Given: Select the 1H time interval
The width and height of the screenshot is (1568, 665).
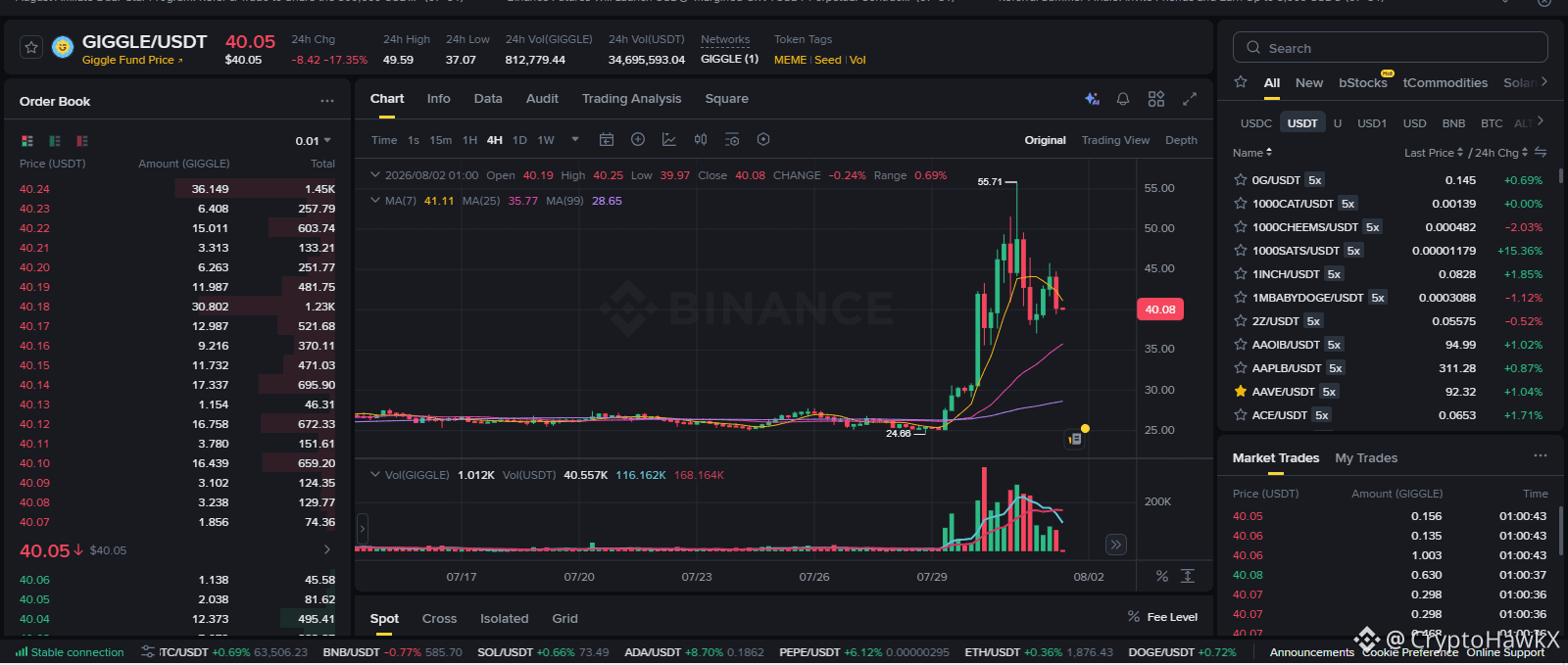Looking at the screenshot, I should coord(470,140).
